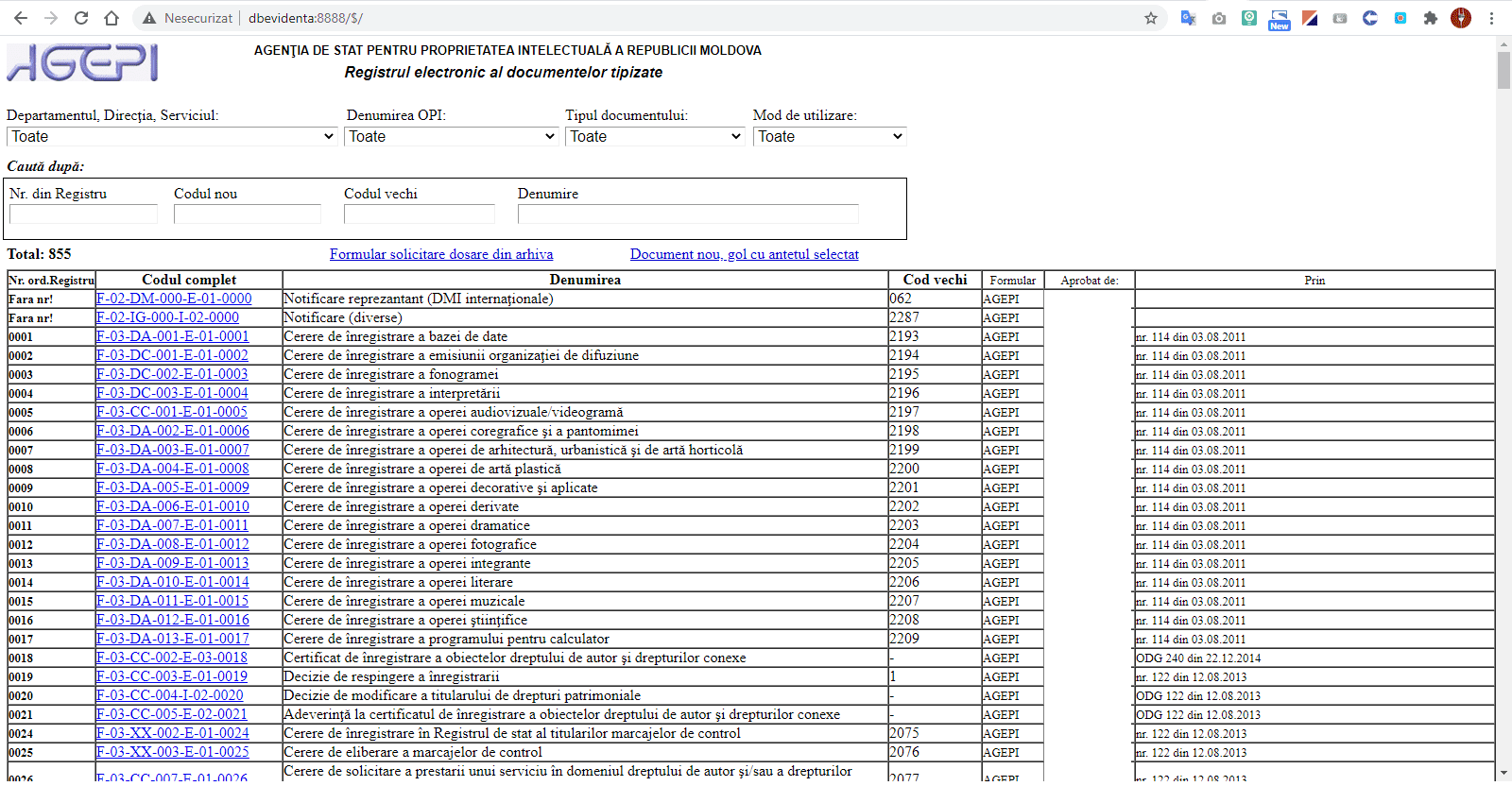The image size is (1512, 786).
Task: Click the browser address bar URL
Action: [x=305, y=18]
